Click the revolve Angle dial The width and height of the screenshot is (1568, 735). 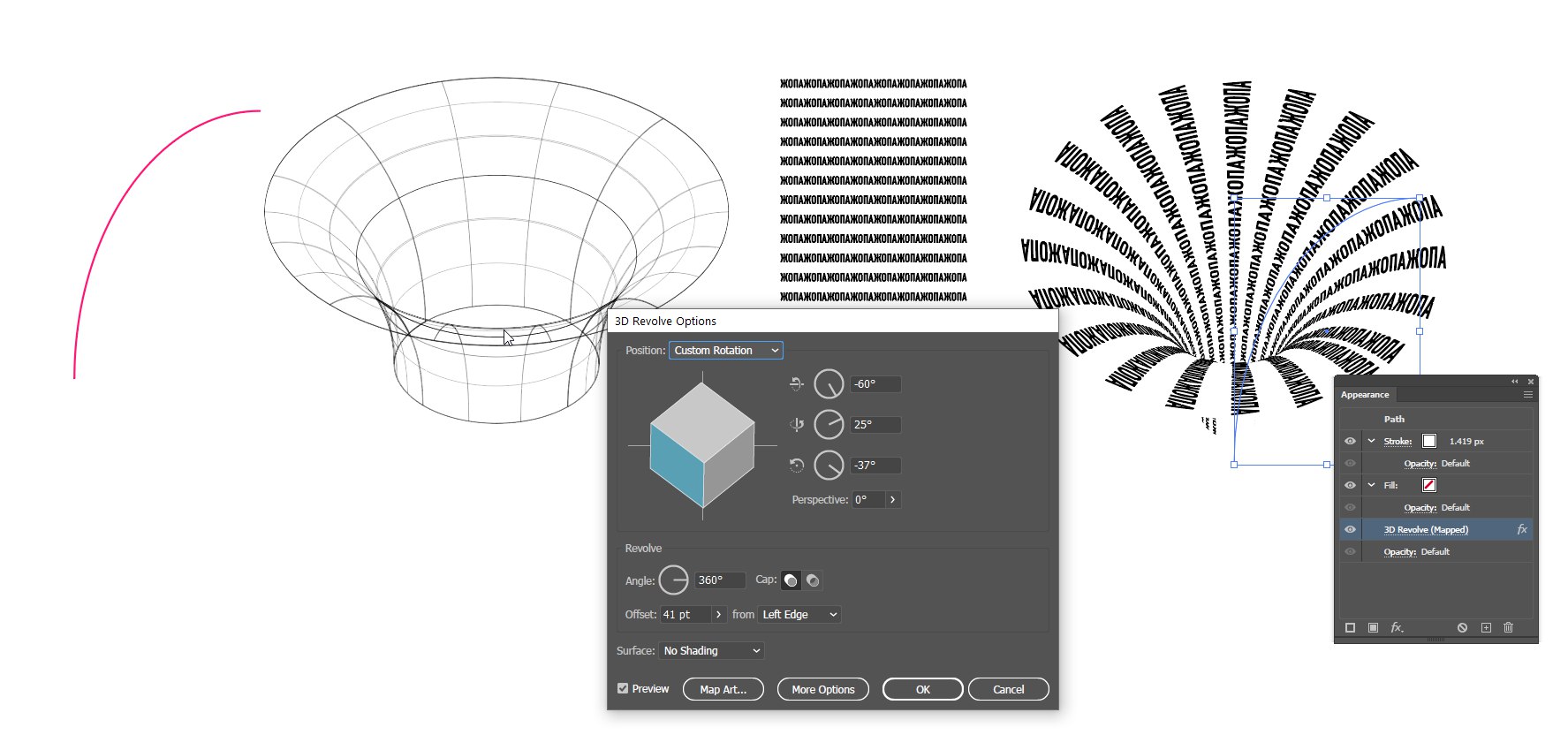tap(674, 580)
